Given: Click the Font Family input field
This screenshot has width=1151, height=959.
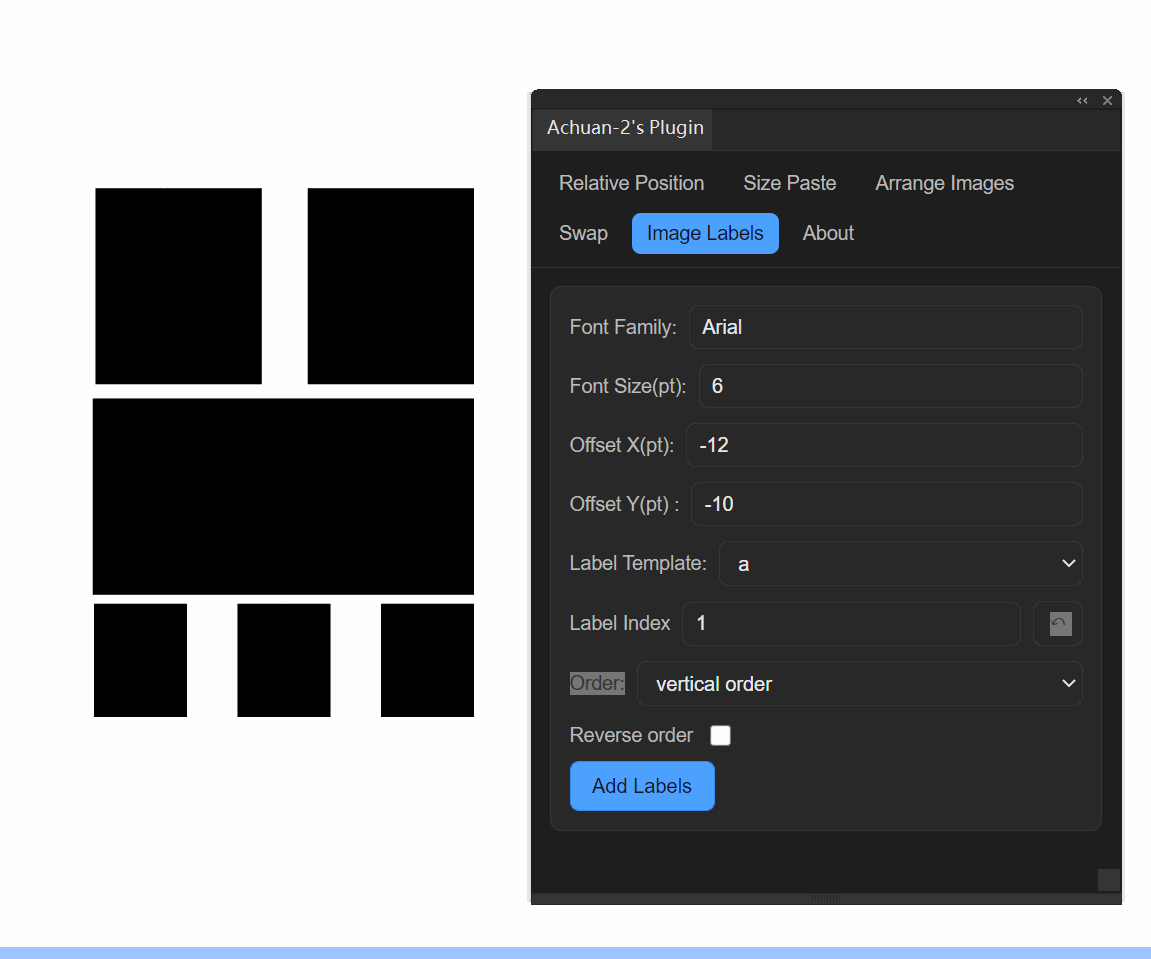Looking at the screenshot, I should (x=885, y=327).
